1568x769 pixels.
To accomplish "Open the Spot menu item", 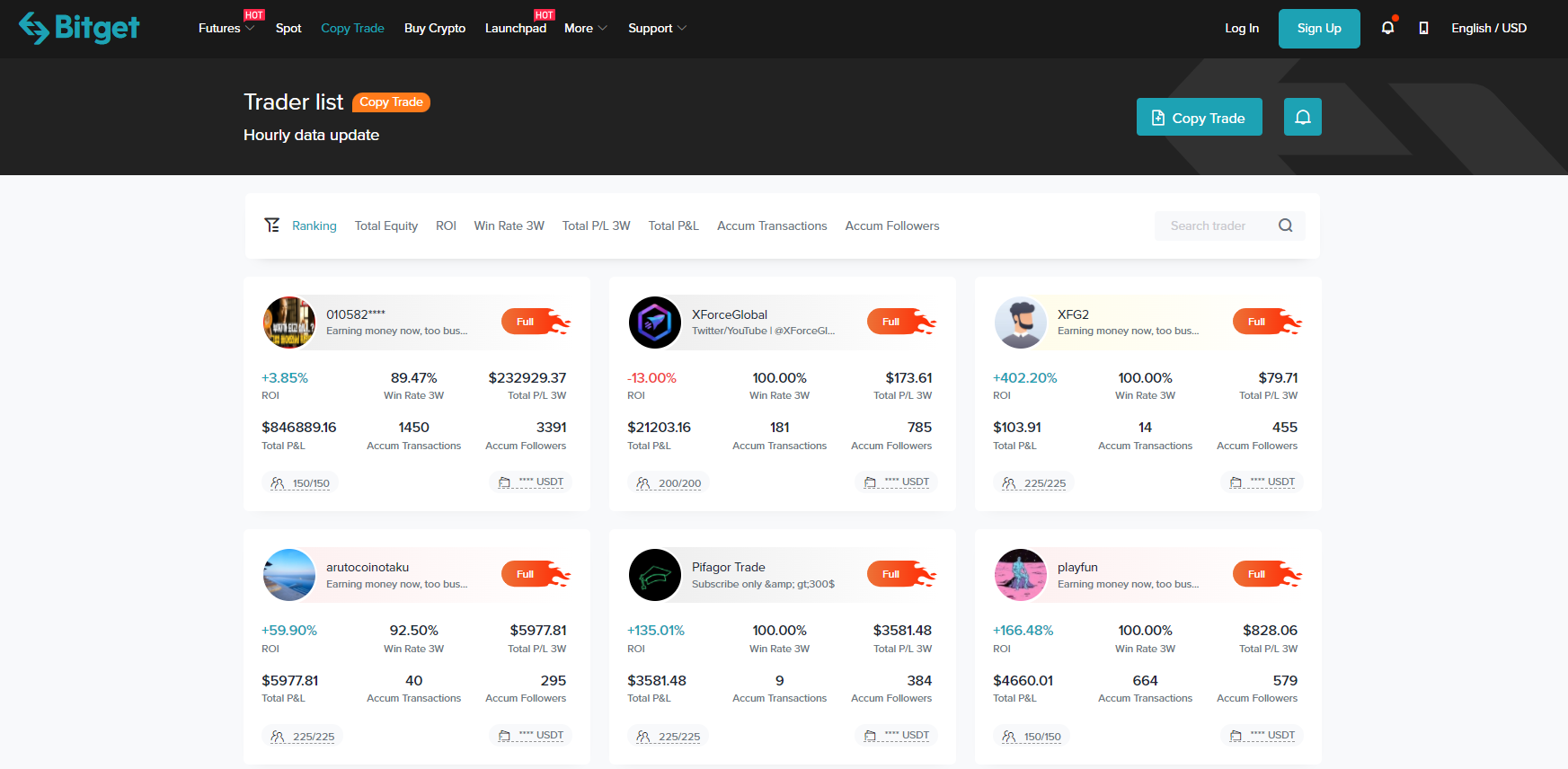I will pos(288,28).
